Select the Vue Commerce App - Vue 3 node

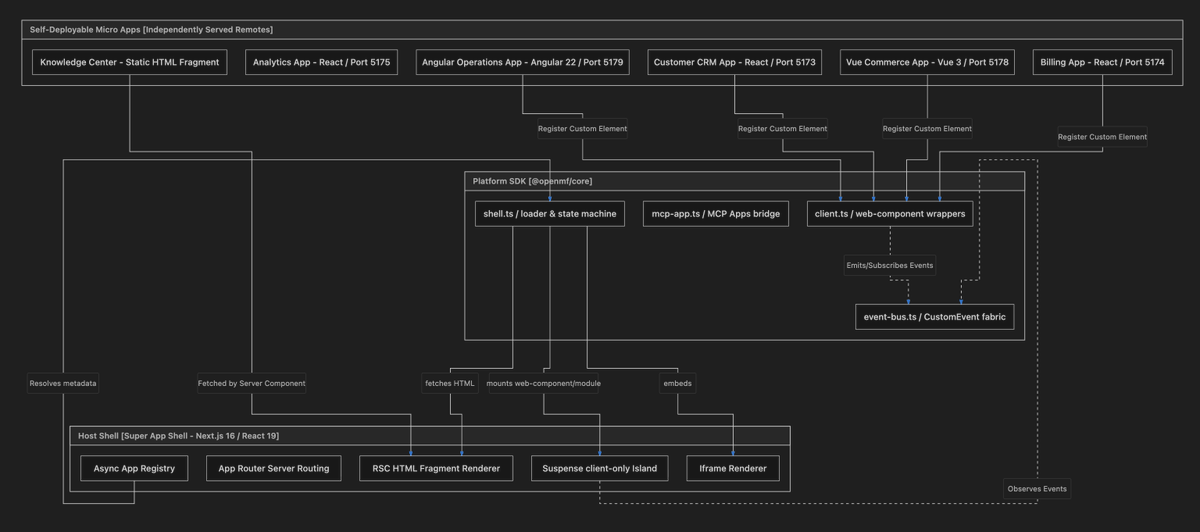(x=927, y=62)
